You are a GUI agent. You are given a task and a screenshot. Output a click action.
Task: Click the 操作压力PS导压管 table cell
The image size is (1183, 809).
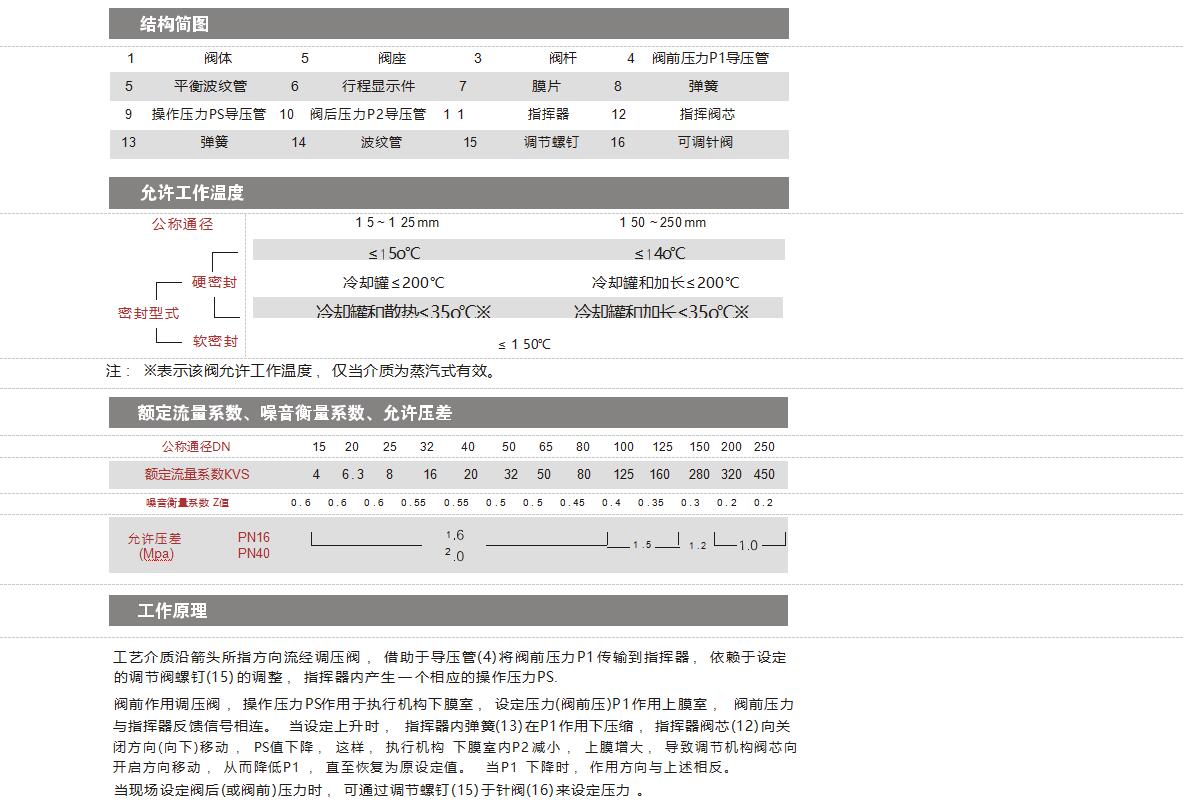[208, 114]
